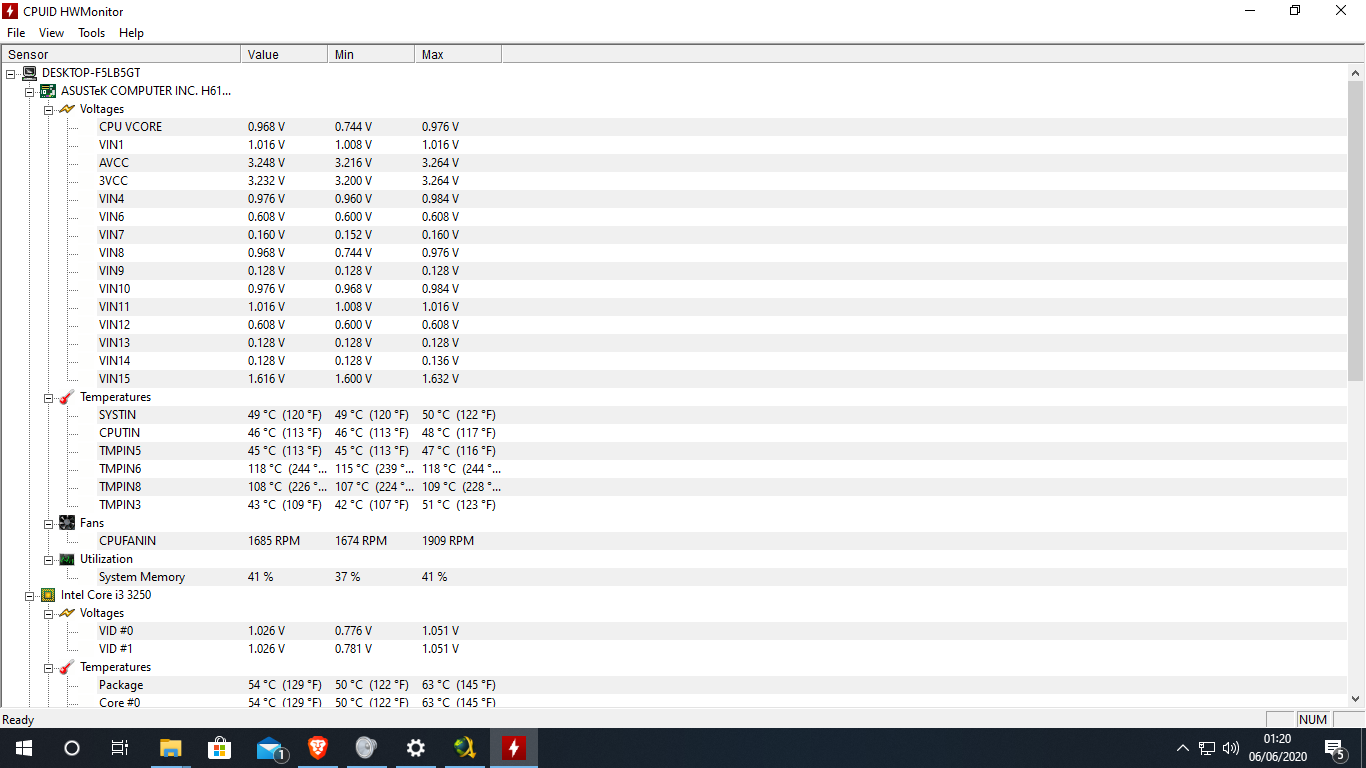Click the volume speaker tray icon
This screenshot has width=1366, height=768.
[x=1230, y=748]
